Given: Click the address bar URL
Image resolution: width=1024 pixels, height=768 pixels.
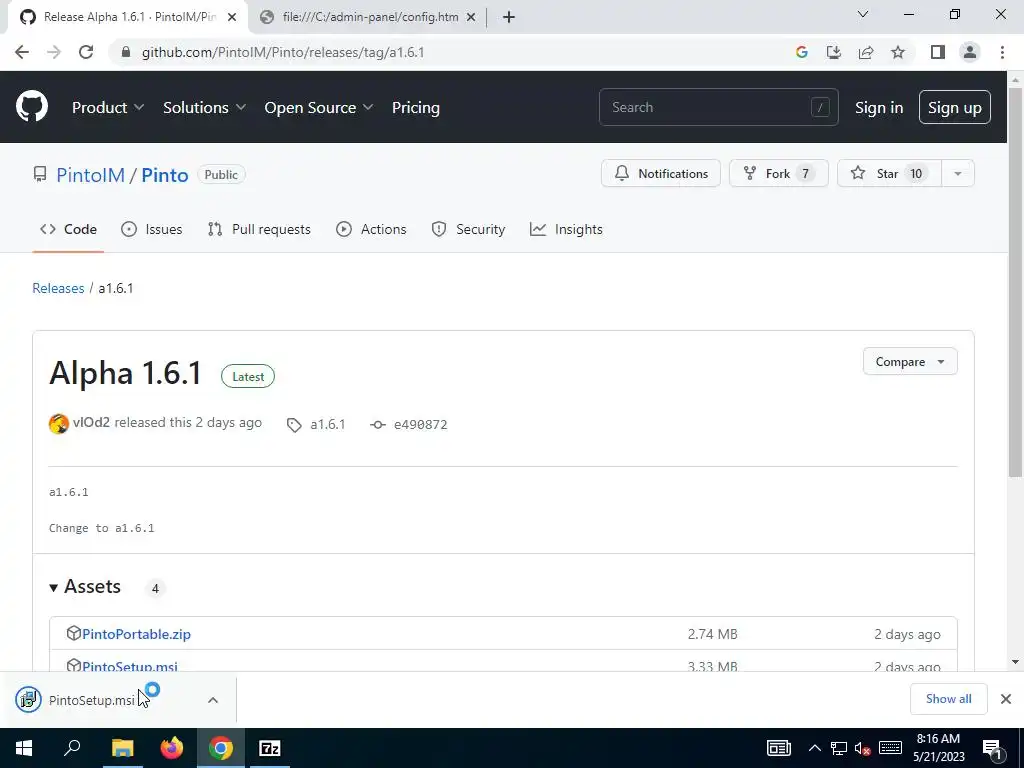Looking at the screenshot, I should [x=283, y=52].
